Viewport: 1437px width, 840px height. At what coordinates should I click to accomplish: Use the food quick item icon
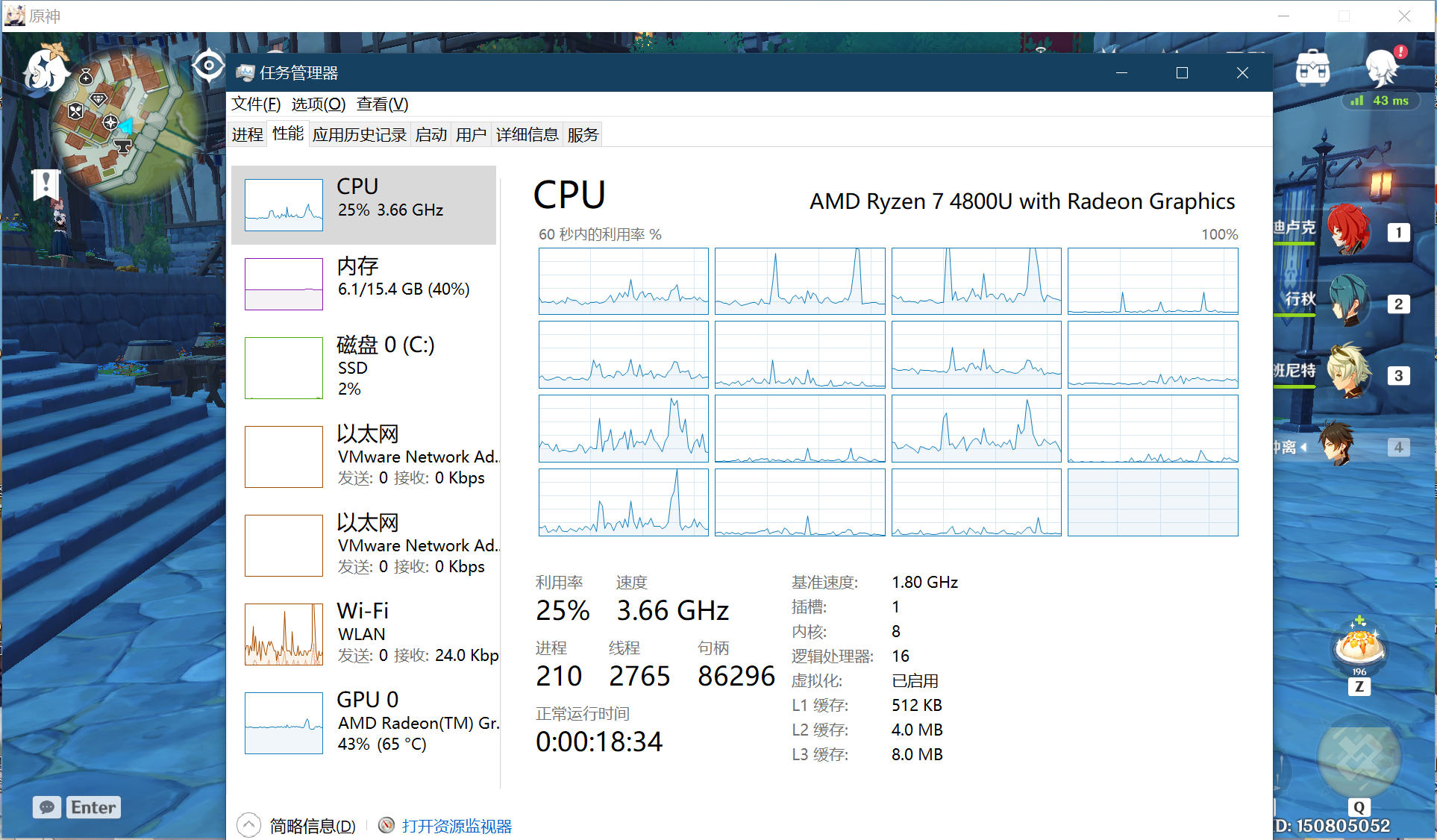click(x=1359, y=646)
